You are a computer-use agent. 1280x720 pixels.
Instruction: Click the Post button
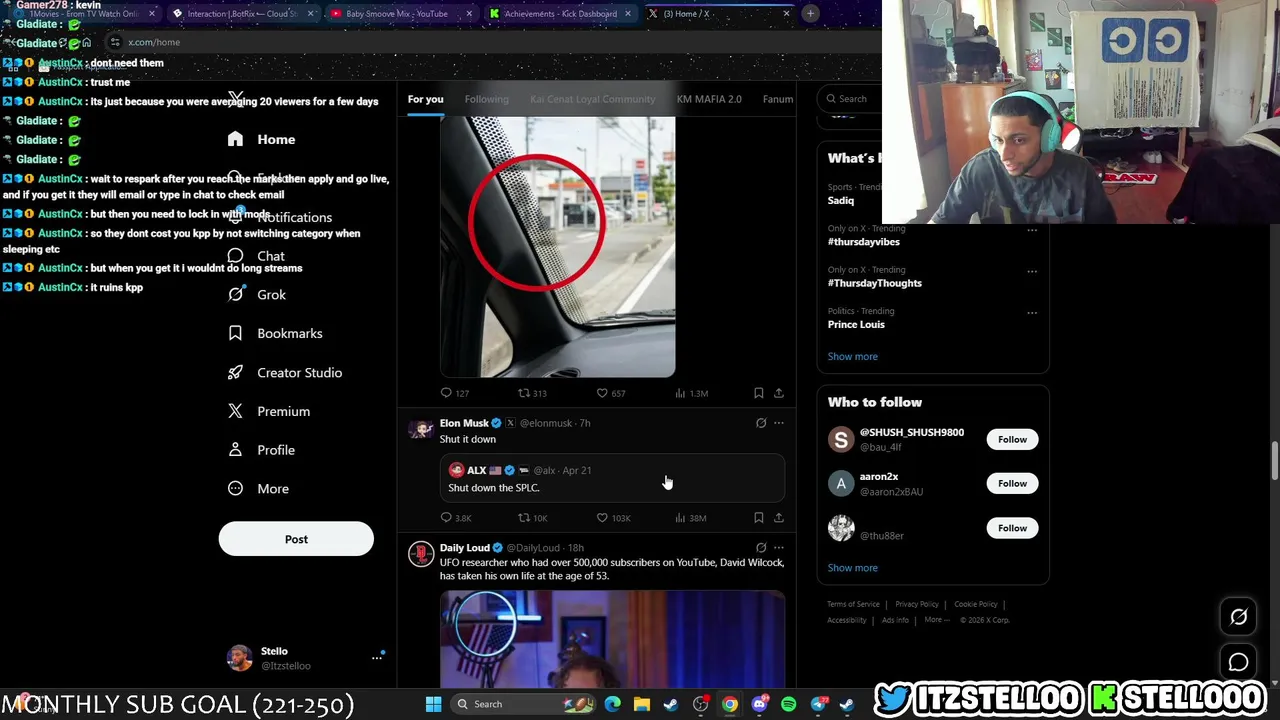pos(296,539)
